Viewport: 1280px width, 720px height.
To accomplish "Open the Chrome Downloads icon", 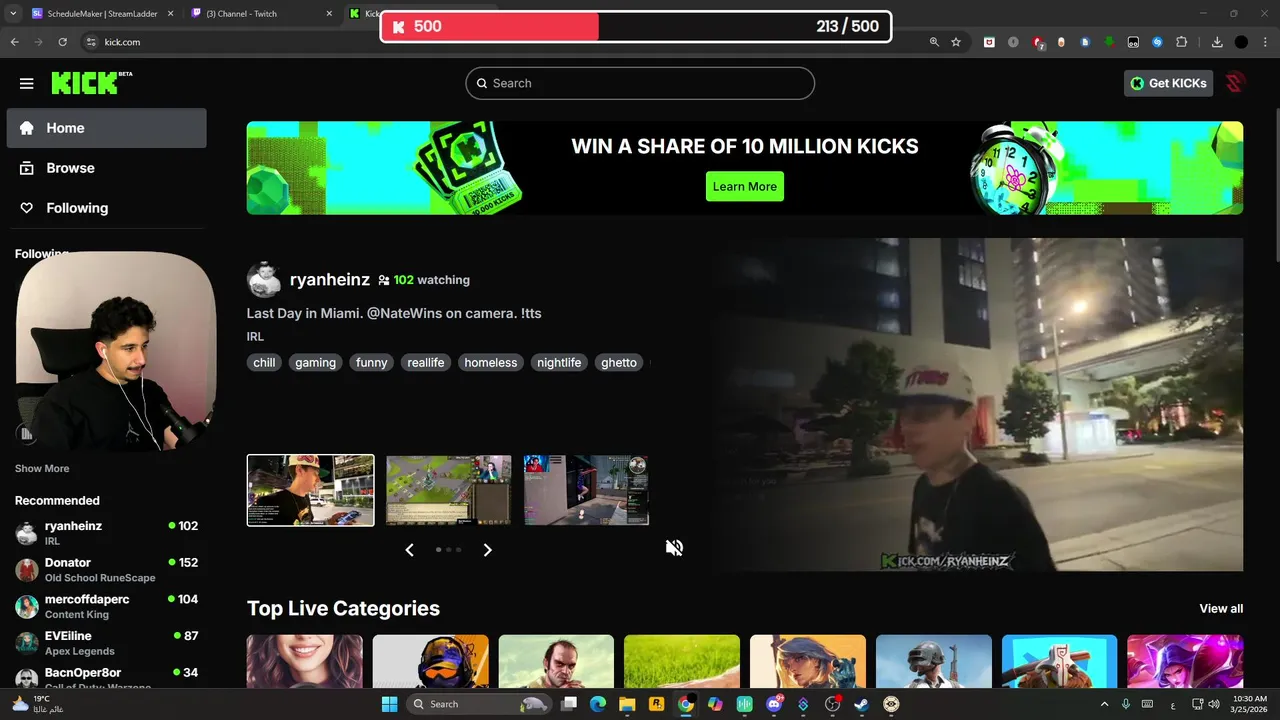I will [1217, 42].
